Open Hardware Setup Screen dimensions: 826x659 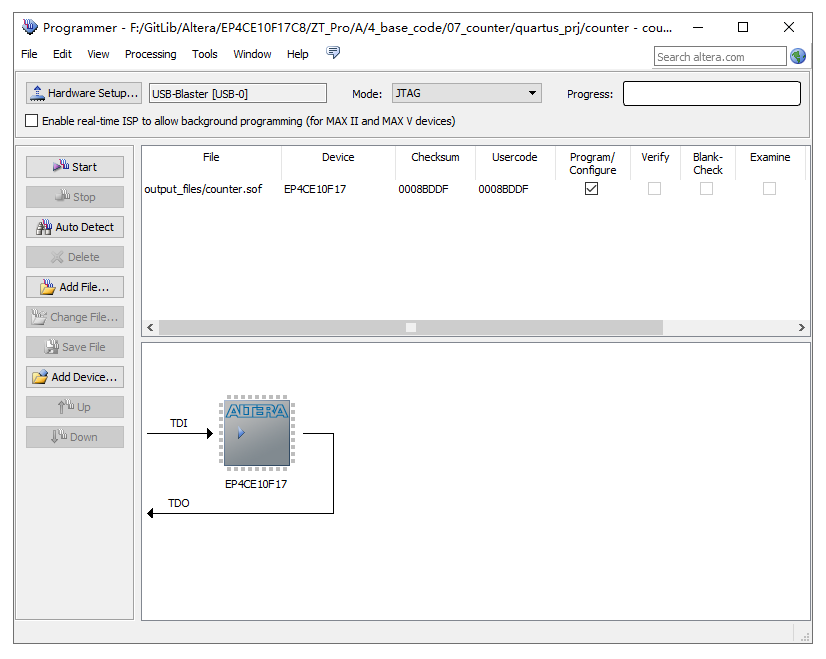point(84,93)
